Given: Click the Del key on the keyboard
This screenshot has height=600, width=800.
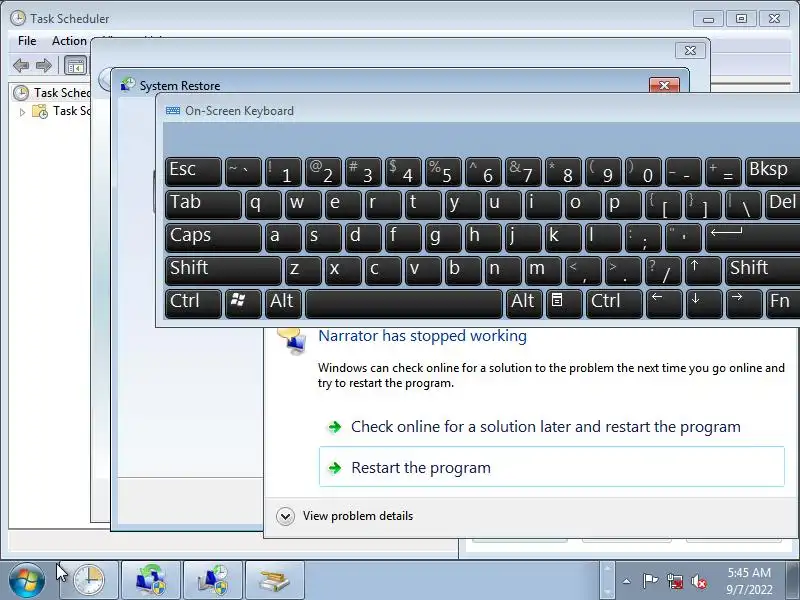Looking at the screenshot, I should (x=783, y=204).
